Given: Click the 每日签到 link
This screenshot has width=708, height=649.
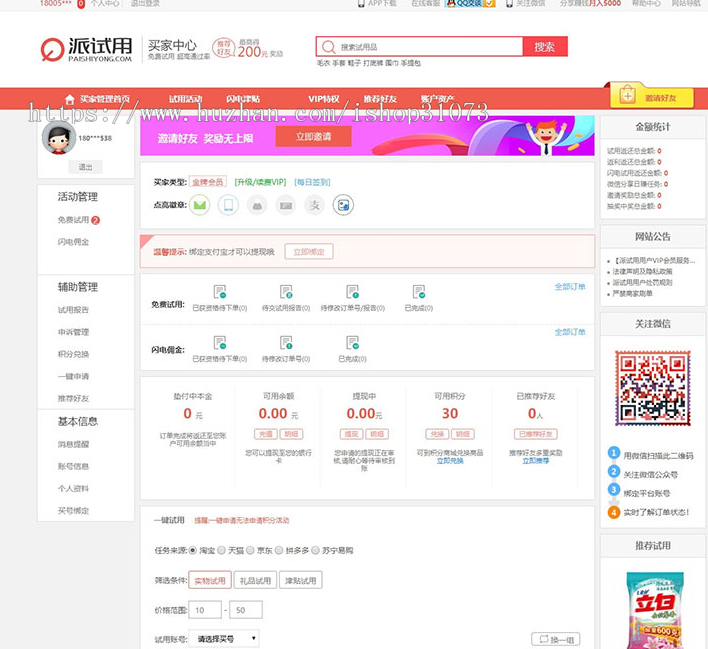Looking at the screenshot, I should 312,182.
